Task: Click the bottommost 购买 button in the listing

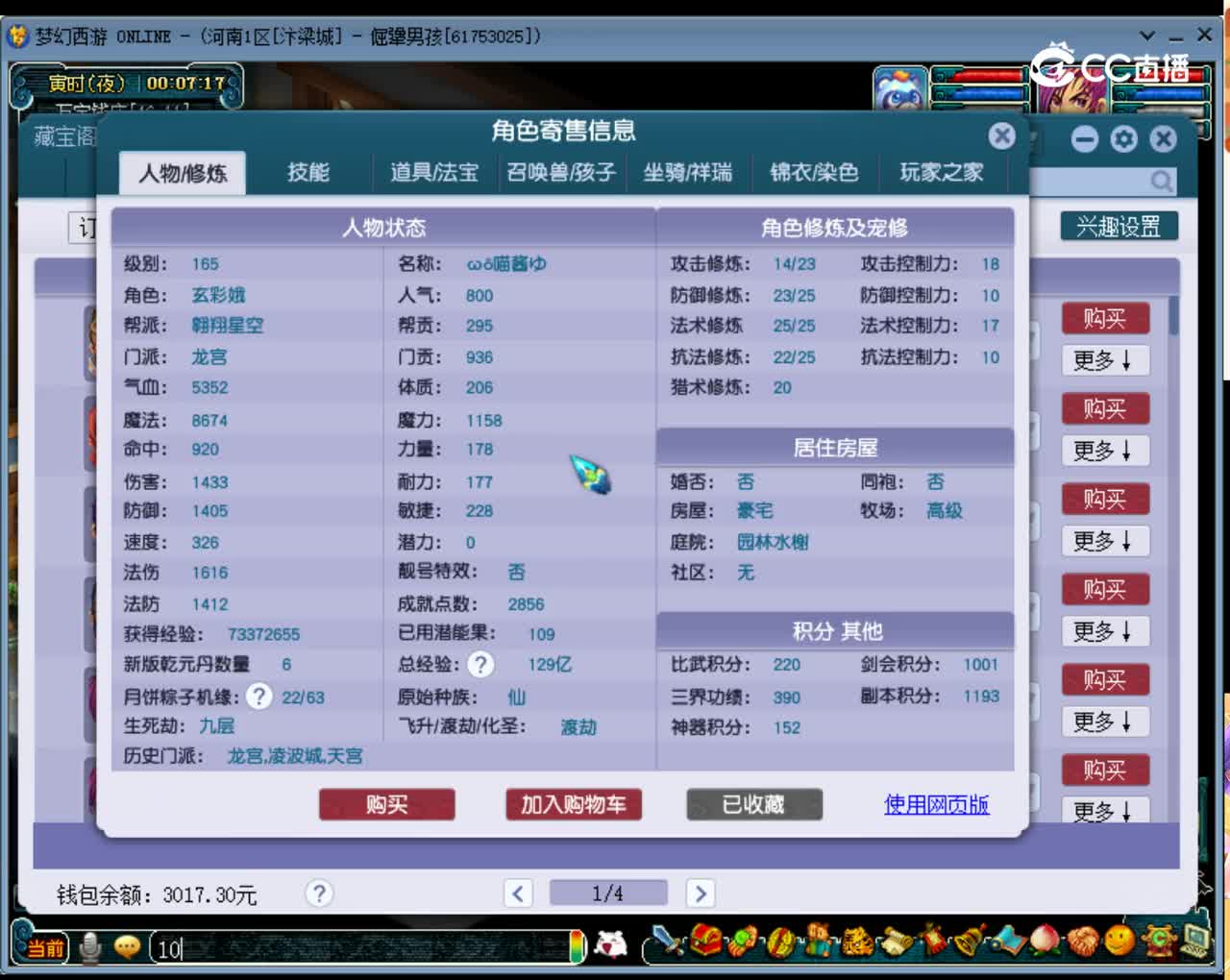Action: click(x=1105, y=770)
